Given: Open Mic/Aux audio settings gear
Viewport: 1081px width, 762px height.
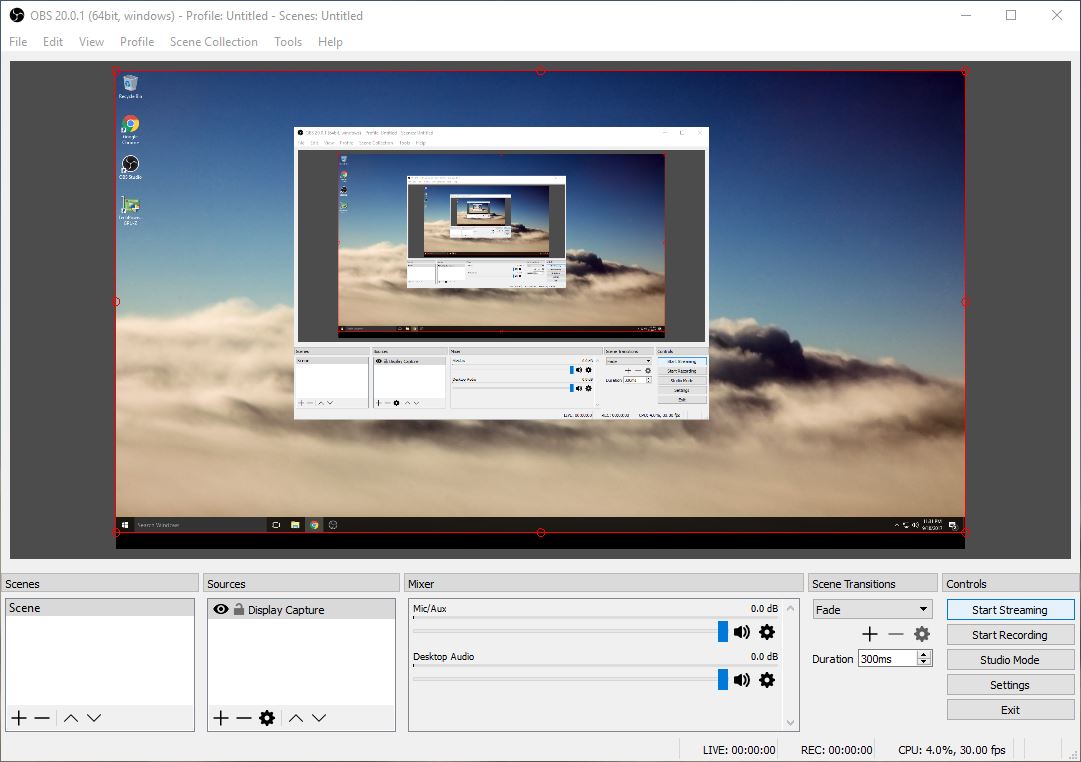Looking at the screenshot, I should coord(767,632).
